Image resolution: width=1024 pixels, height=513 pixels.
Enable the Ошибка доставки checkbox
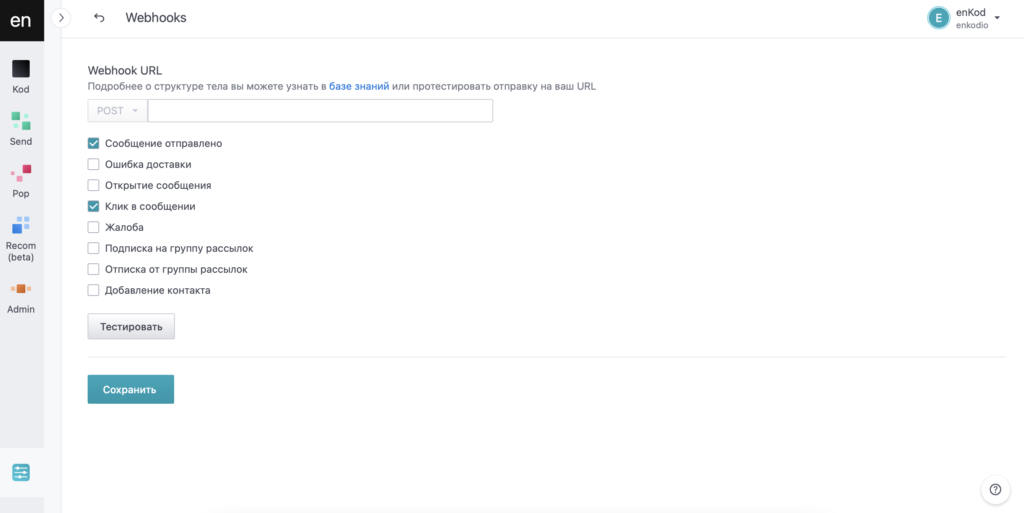pyautogui.click(x=94, y=164)
